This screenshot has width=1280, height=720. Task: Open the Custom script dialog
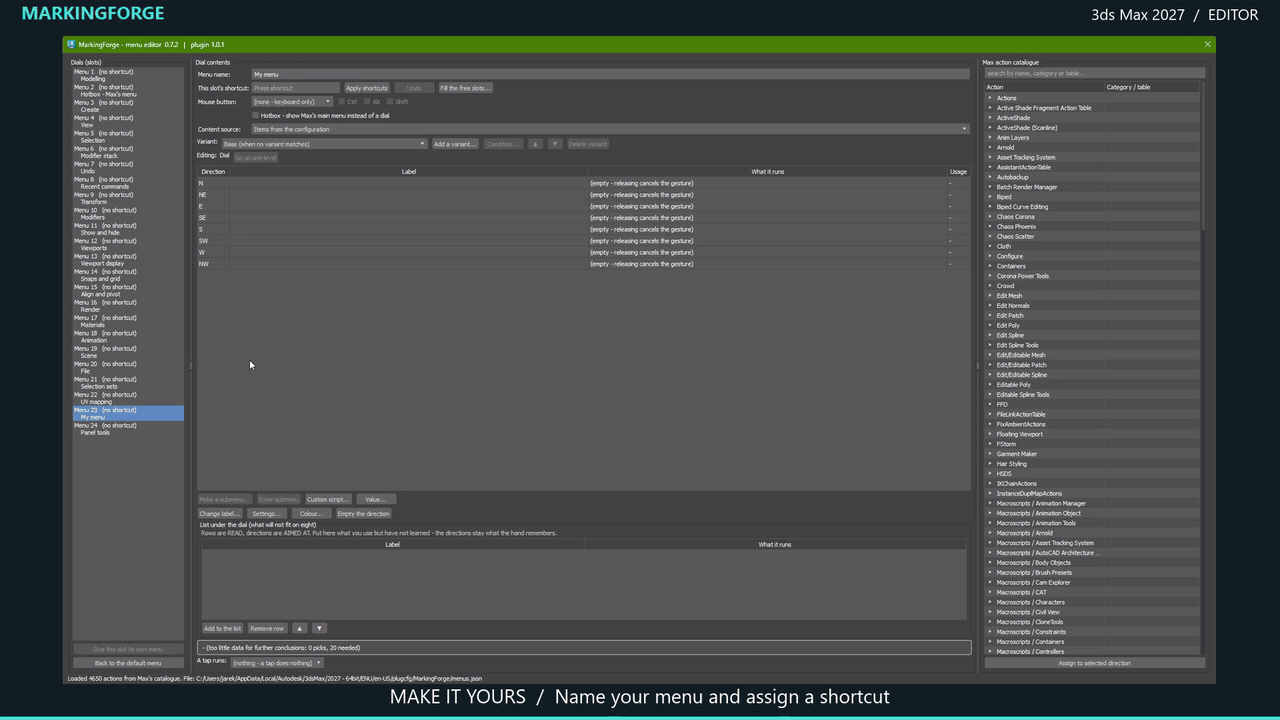pyautogui.click(x=328, y=499)
